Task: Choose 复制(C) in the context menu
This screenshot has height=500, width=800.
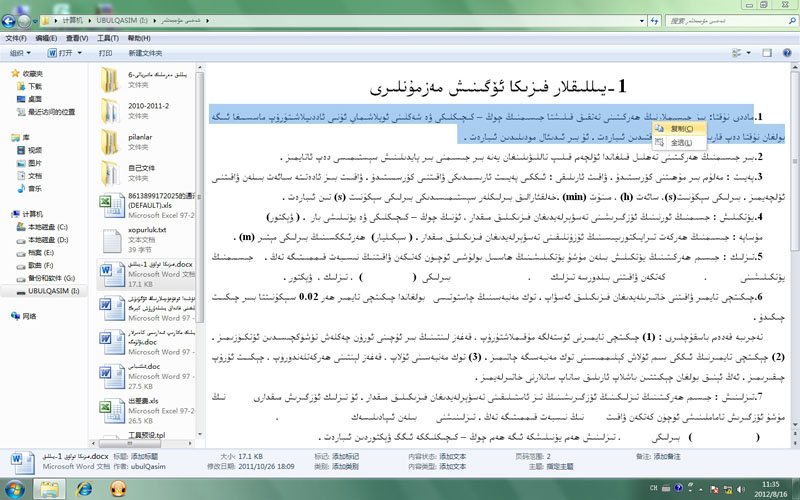Action: coord(680,129)
